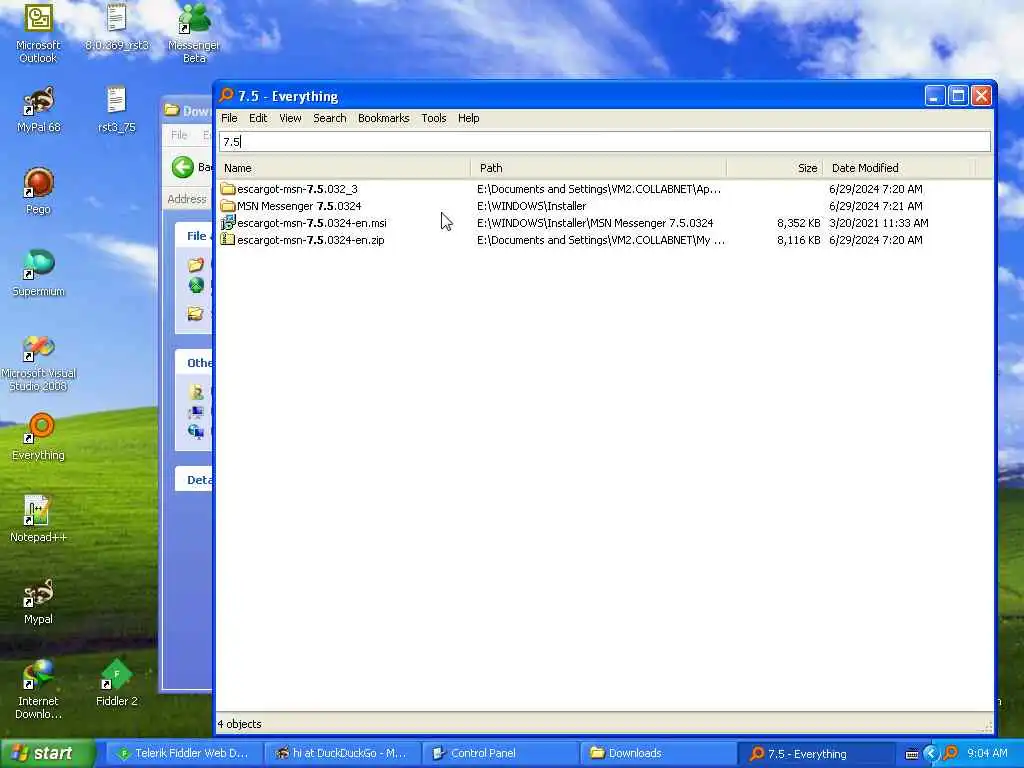Viewport: 1024px width, 768px height.
Task: Click date 3/20/2021 11:33 AM
Action: [x=878, y=223]
